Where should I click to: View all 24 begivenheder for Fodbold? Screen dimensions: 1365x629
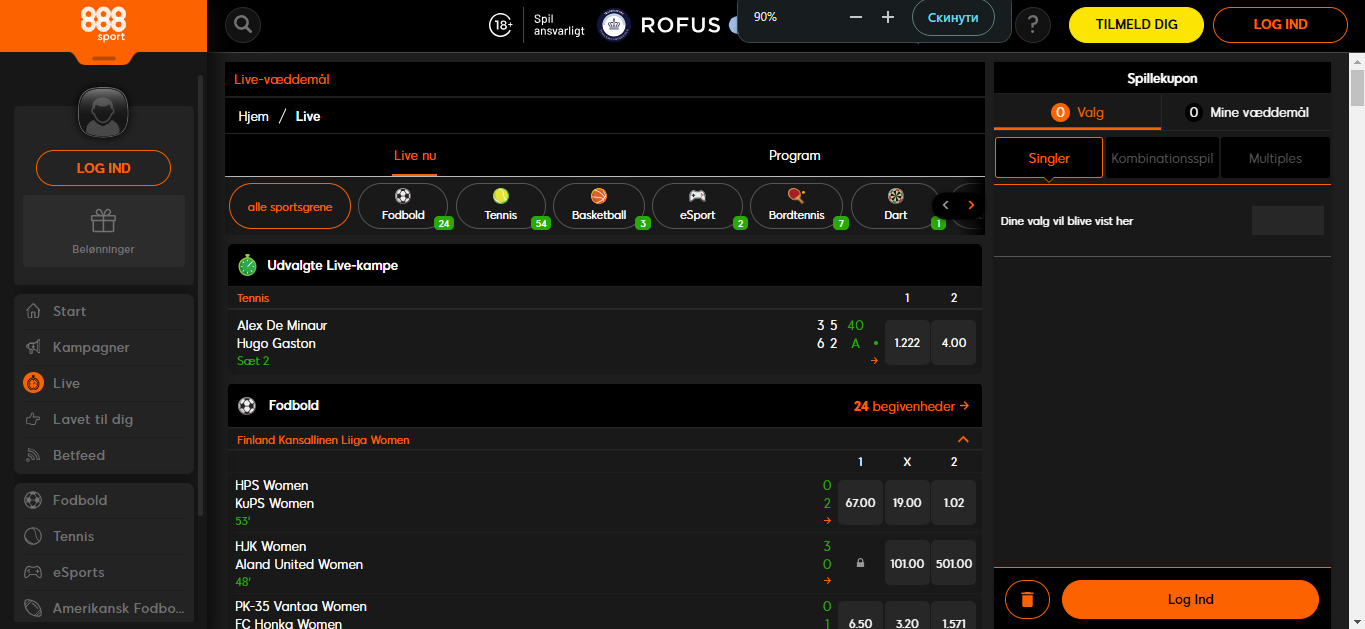911,406
